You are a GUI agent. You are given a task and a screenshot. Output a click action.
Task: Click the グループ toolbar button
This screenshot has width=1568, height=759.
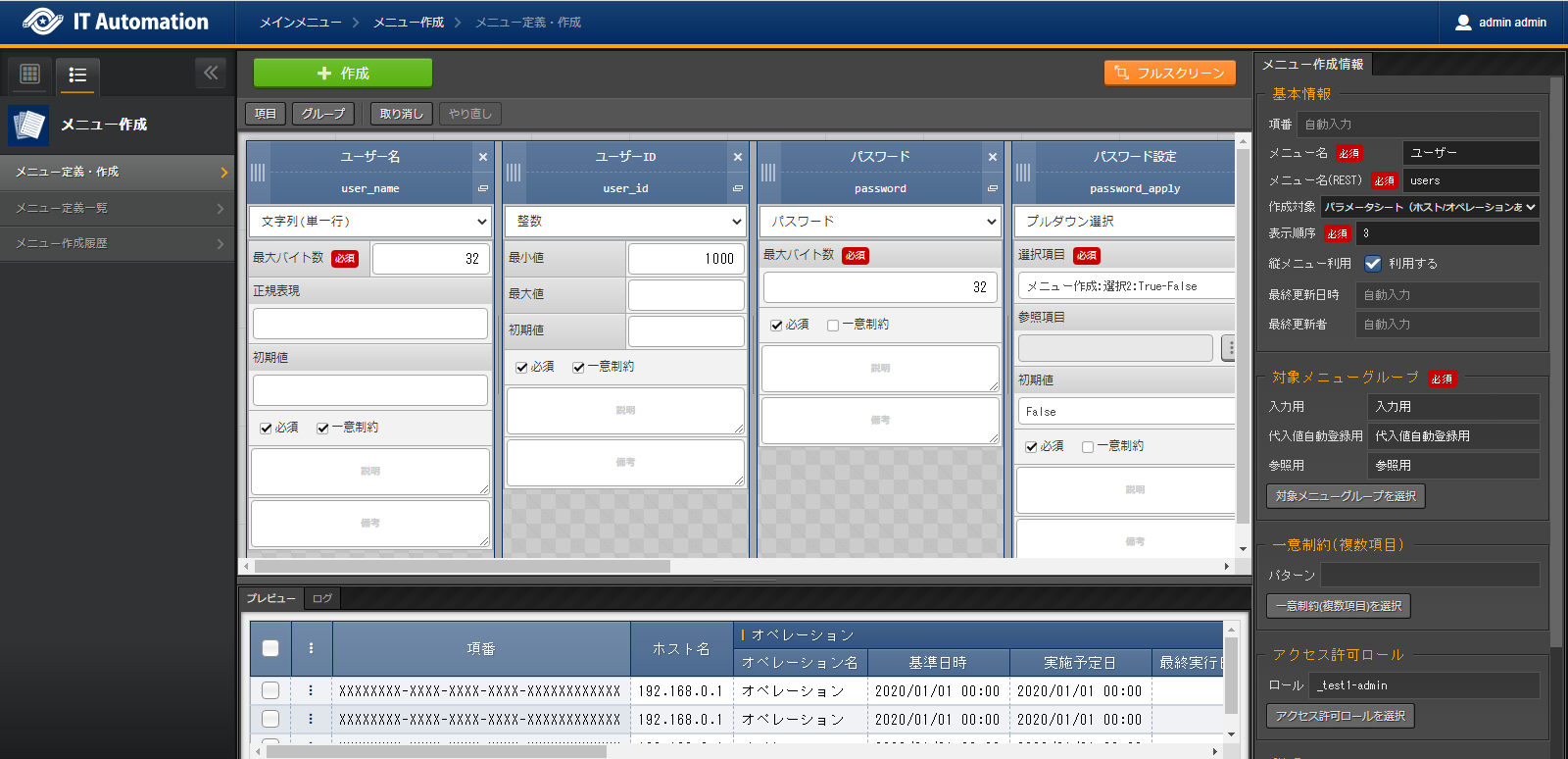tap(323, 114)
